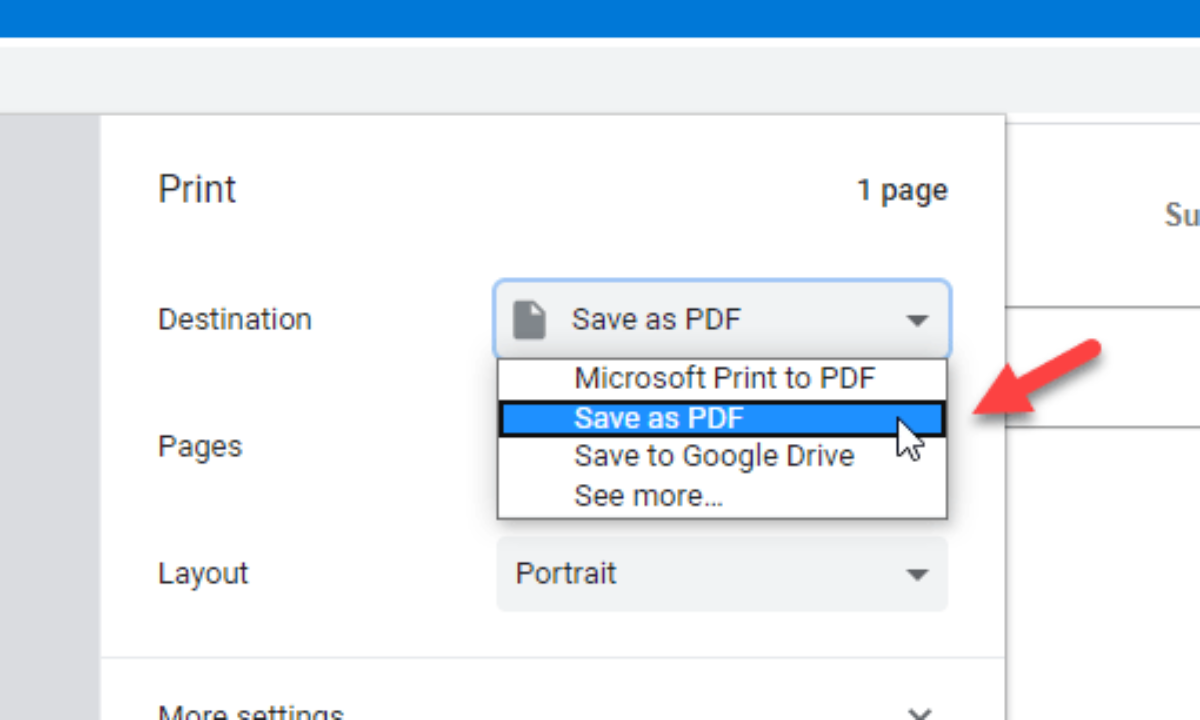Click the blue window title bar
Viewport: 1200px width, 720px height.
point(600,18)
